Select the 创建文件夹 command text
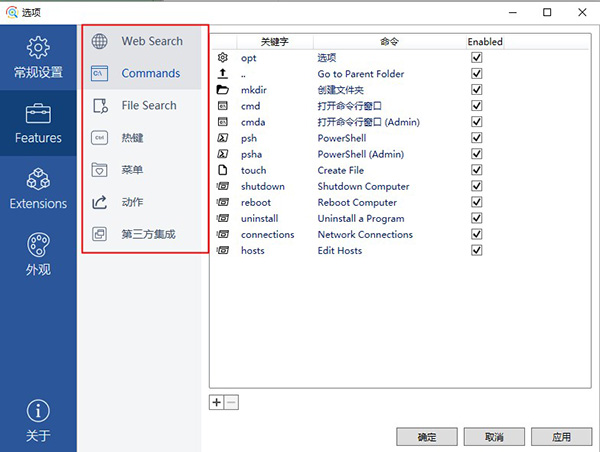 pos(341,90)
